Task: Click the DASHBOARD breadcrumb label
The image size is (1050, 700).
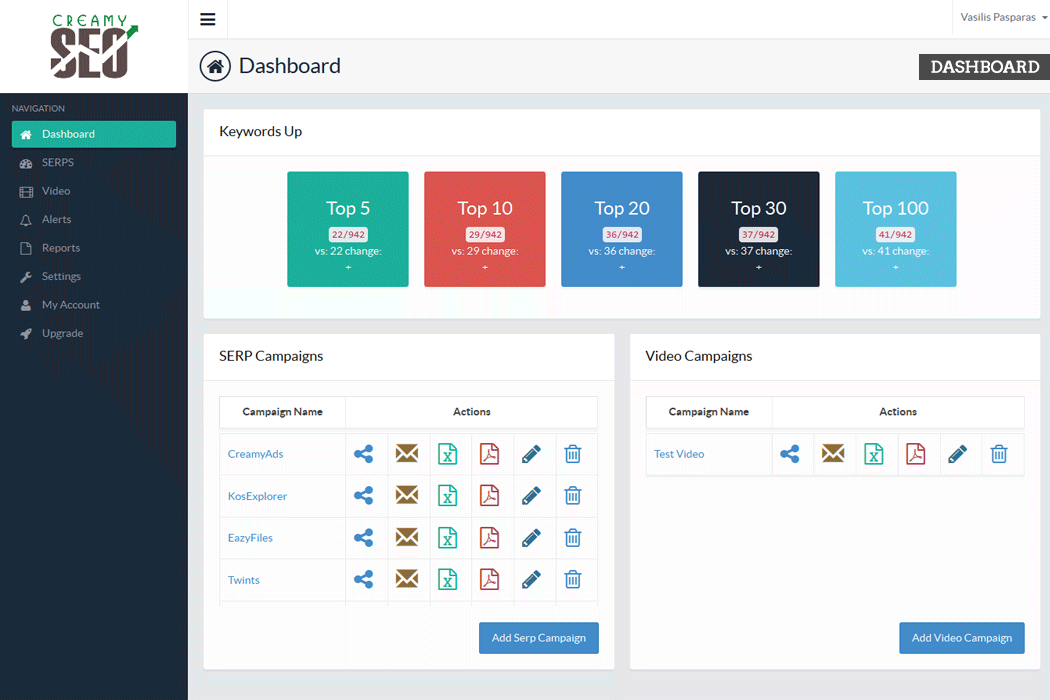Action: (x=984, y=67)
